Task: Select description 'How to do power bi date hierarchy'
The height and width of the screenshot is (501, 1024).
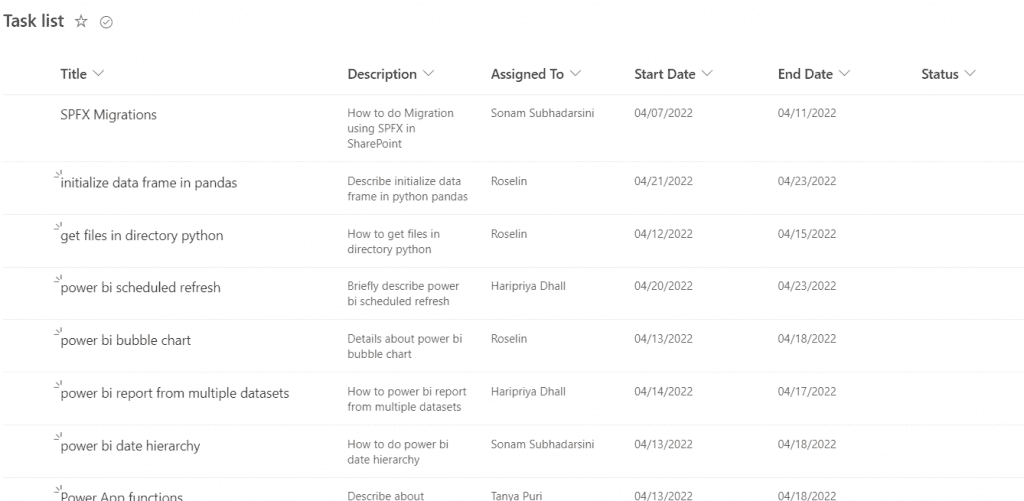Action: coord(398,452)
